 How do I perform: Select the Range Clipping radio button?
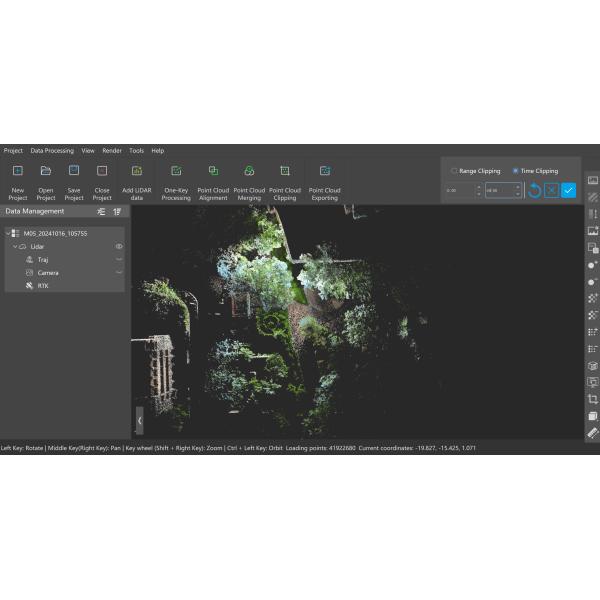(x=454, y=171)
